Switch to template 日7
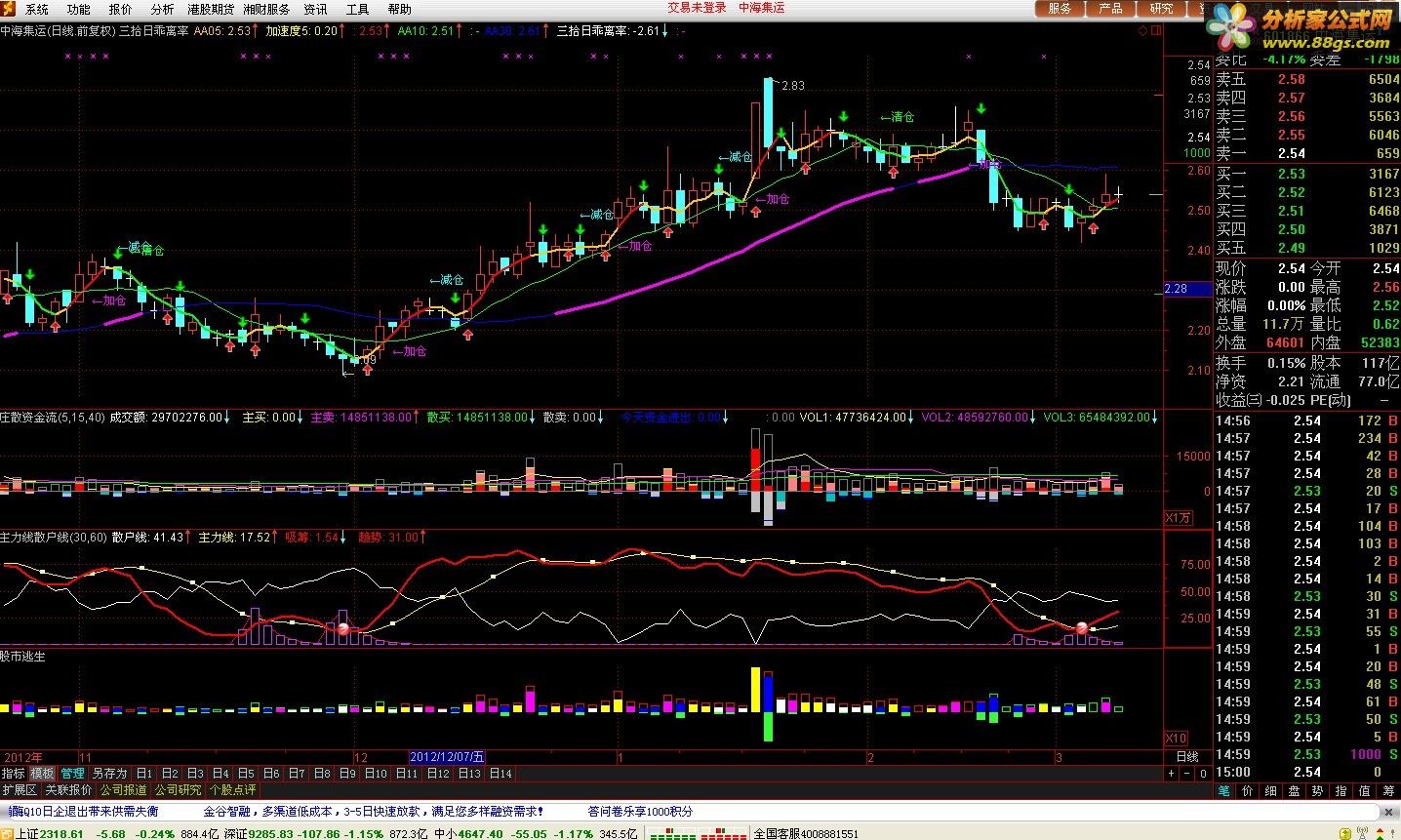Screen dimensions: 1401x840 296,774
